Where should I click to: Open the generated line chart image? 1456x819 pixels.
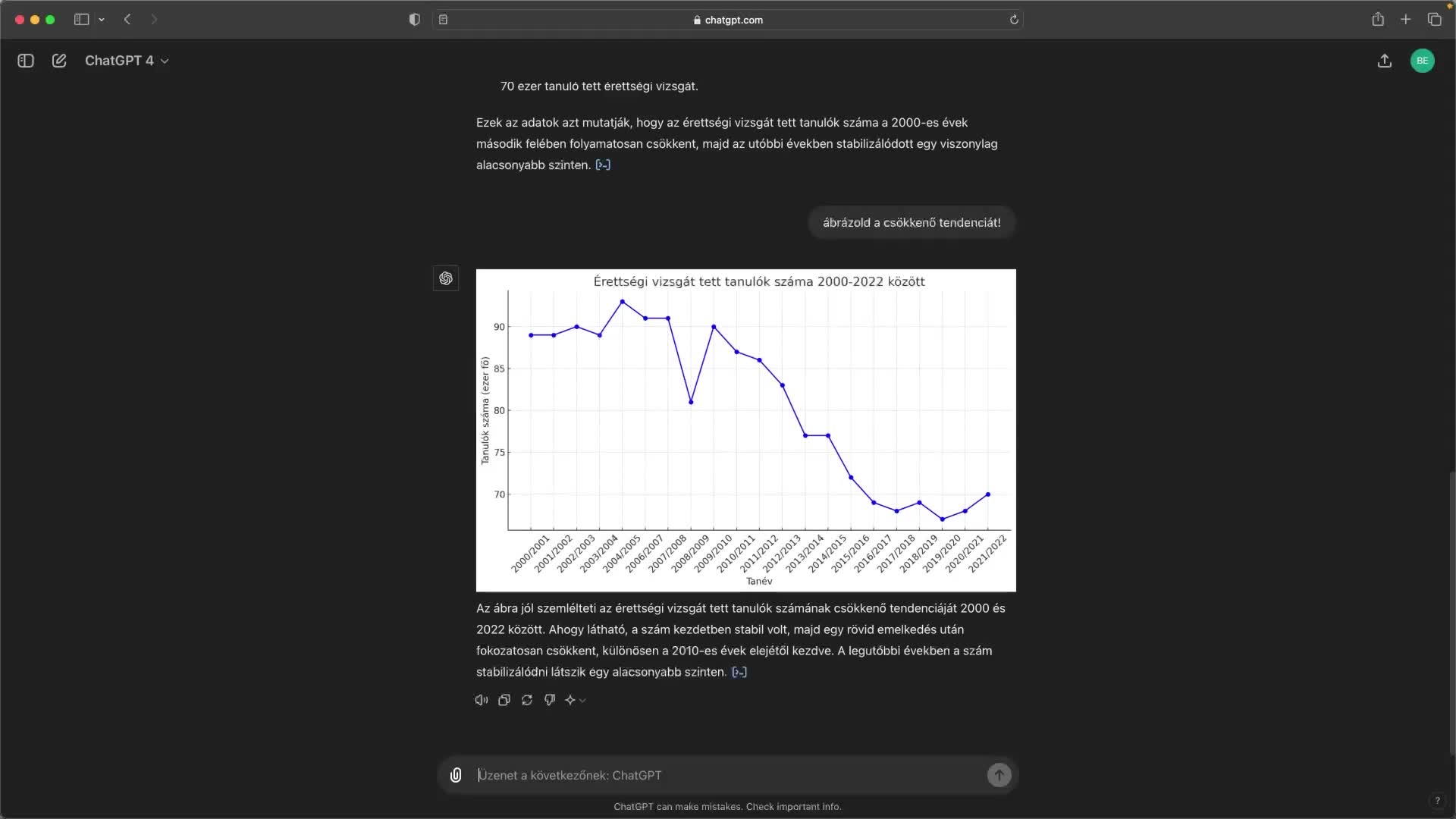click(x=746, y=430)
